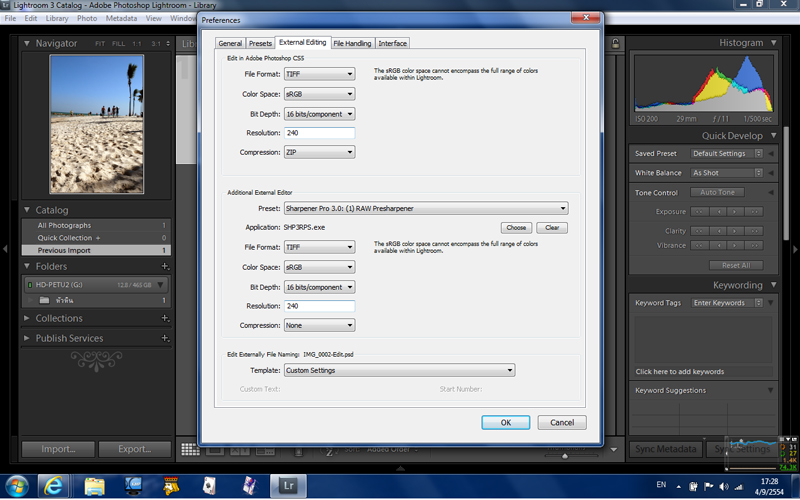Switch to Grid view icon in Lightroom toolbar
The width and height of the screenshot is (800, 500).
(190, 449)
